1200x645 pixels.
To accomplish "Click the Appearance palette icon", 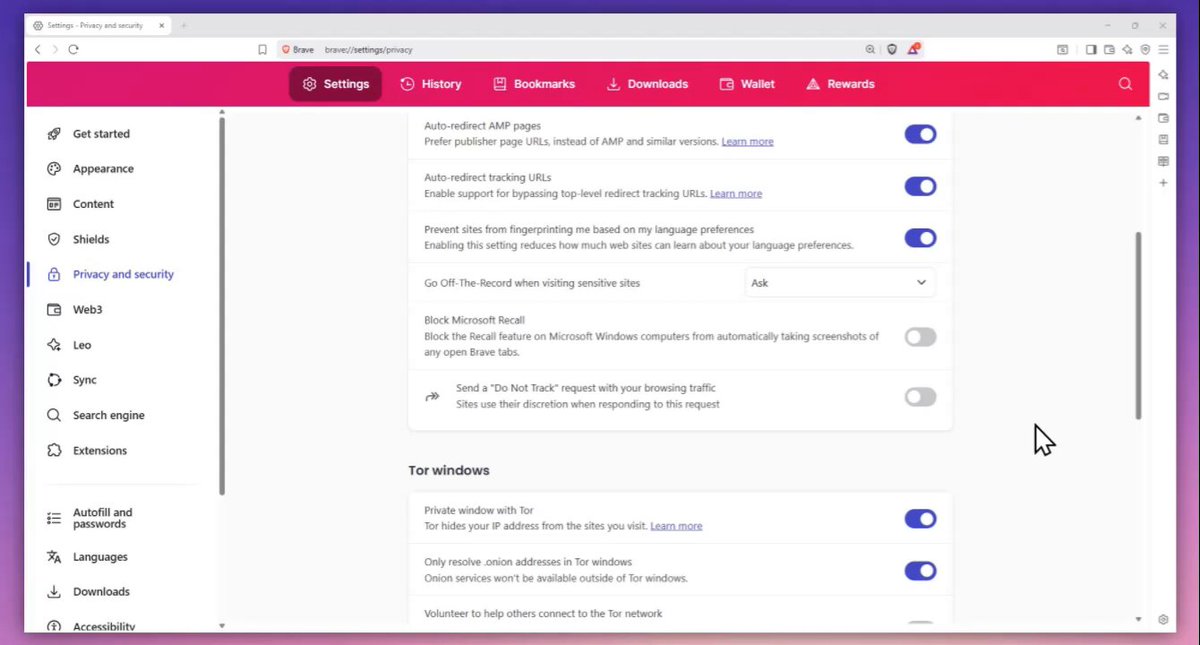I will point(54,169).
